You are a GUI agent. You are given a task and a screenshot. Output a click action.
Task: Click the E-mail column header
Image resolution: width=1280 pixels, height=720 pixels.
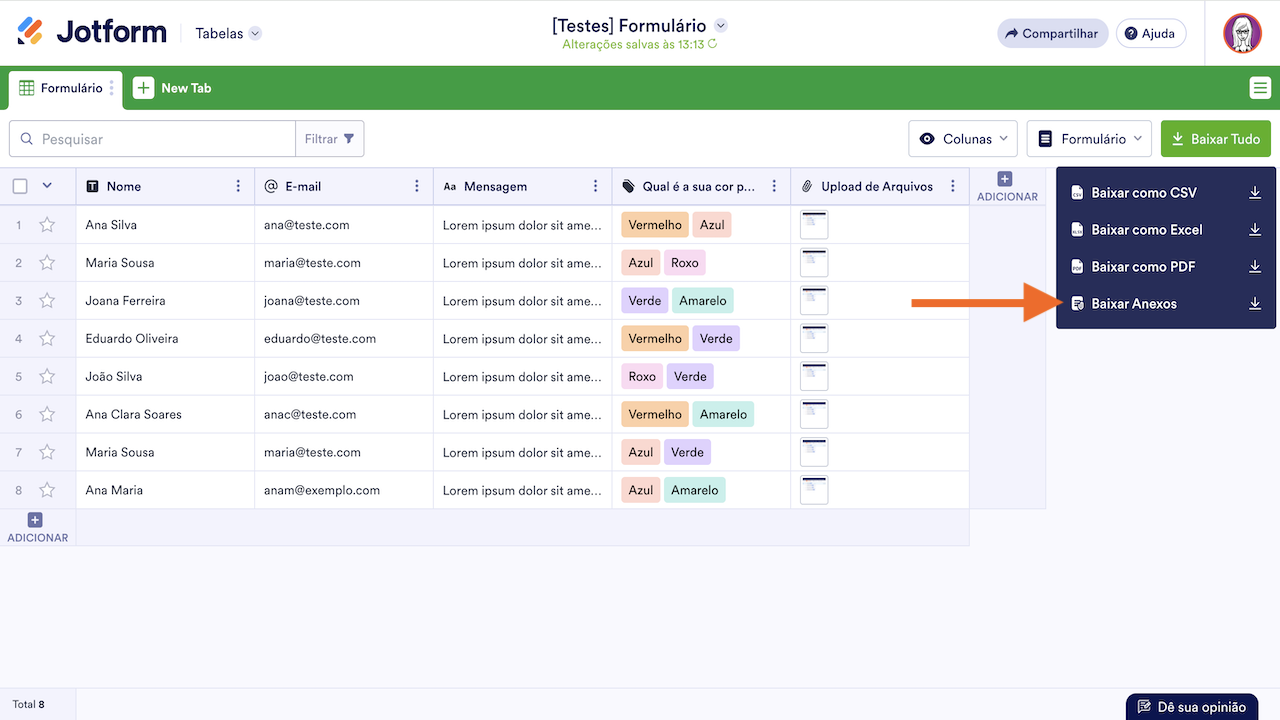tap(344, 186)
